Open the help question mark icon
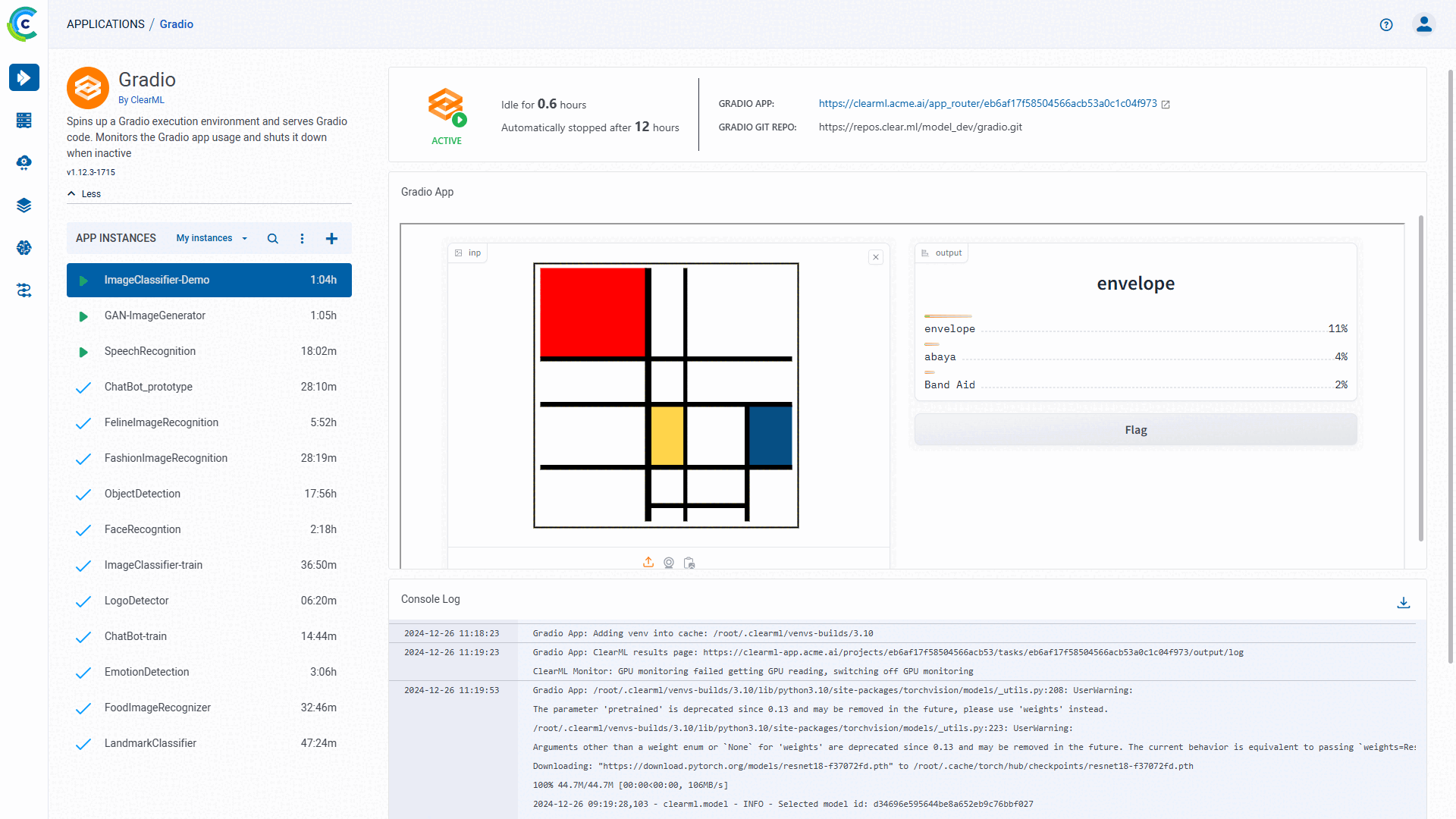 1387,24
